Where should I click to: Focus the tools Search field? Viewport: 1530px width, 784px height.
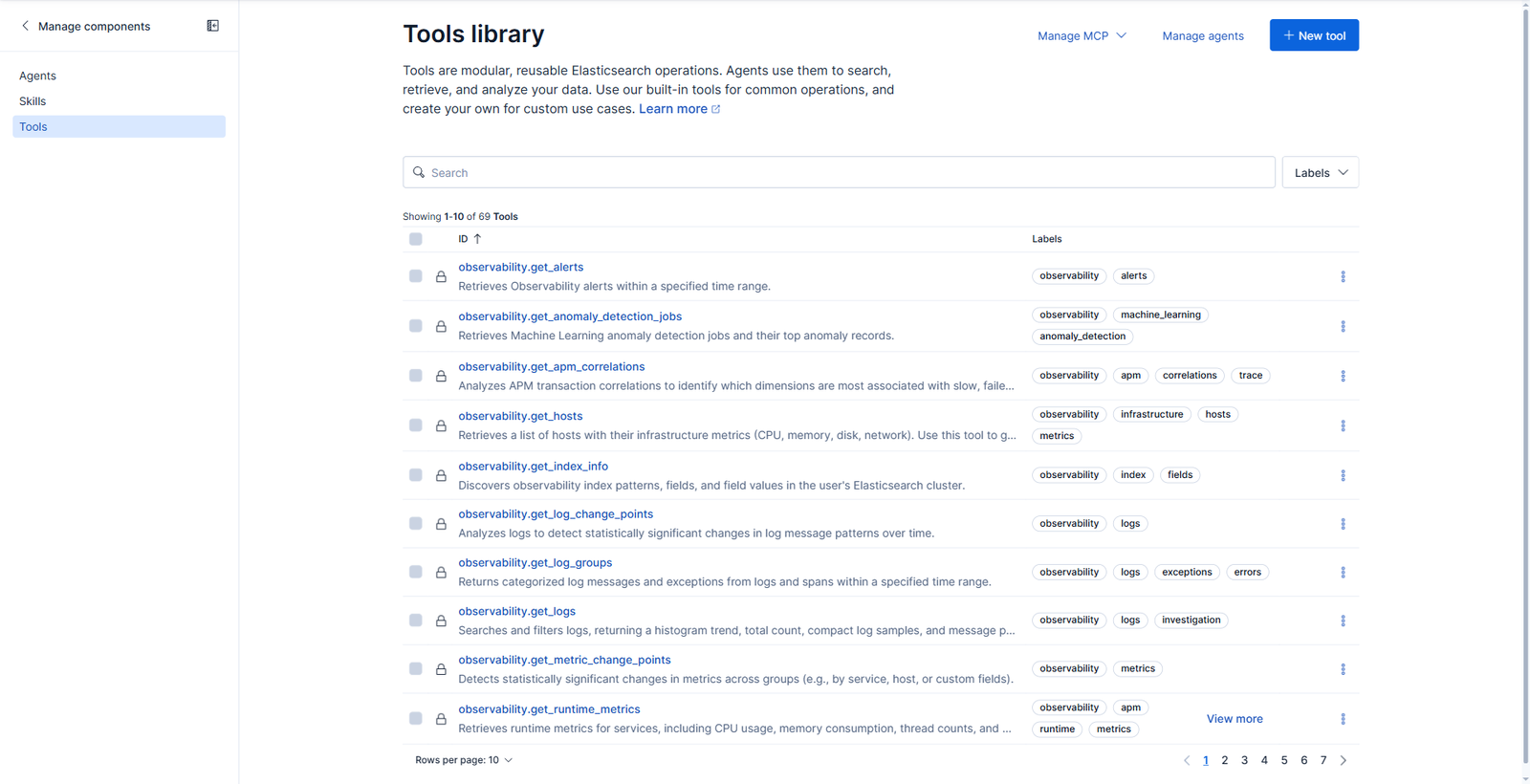tap(839, 172)
